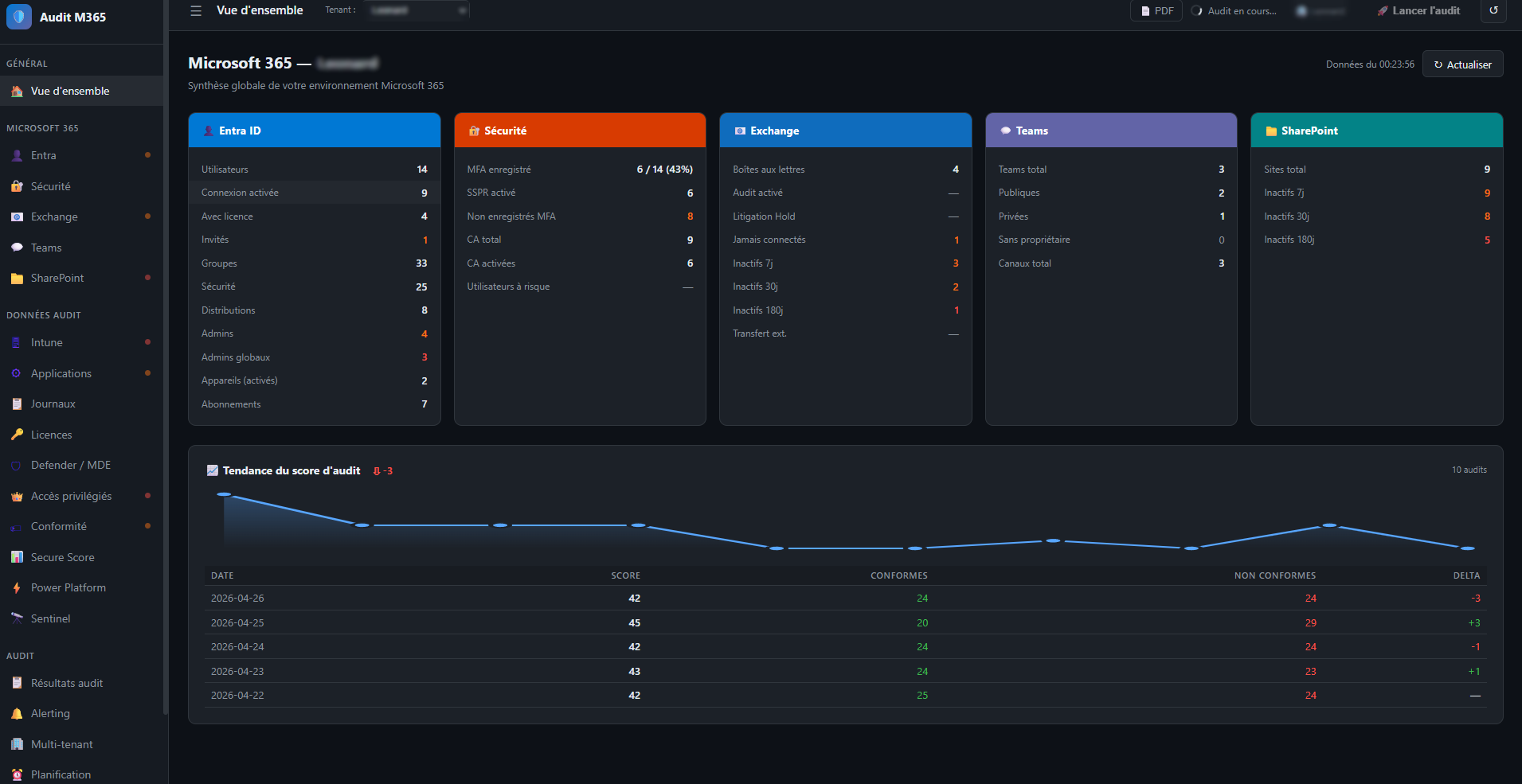The height and width of the screenshot is (784, 1522).
Task: Open the Alerting bell section
Action: point(51,713)
